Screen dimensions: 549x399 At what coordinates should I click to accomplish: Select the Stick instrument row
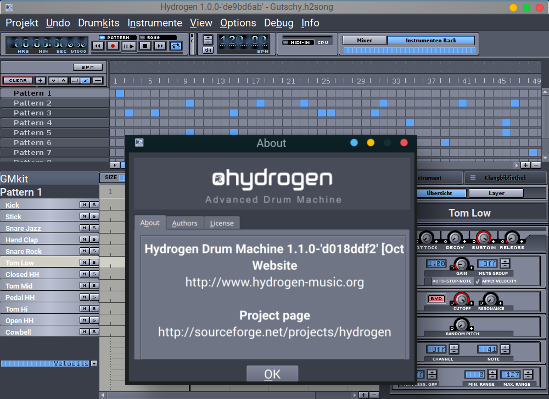click(x=50, y=216)
